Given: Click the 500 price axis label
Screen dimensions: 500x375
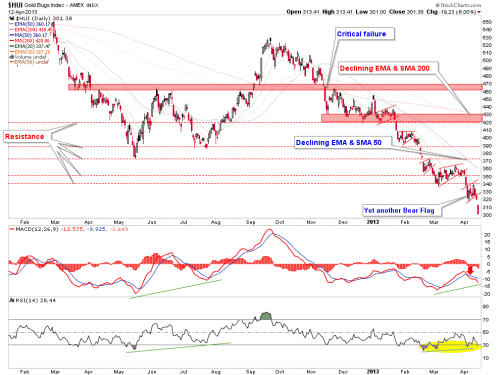Looking at the screenshot, I should click(487, 61).
